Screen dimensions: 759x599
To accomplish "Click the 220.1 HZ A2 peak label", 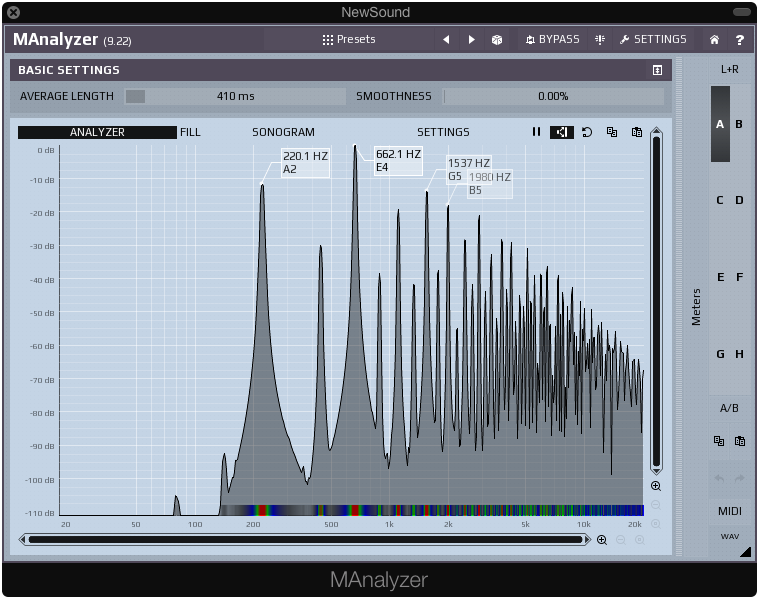I will click(305, 163).
